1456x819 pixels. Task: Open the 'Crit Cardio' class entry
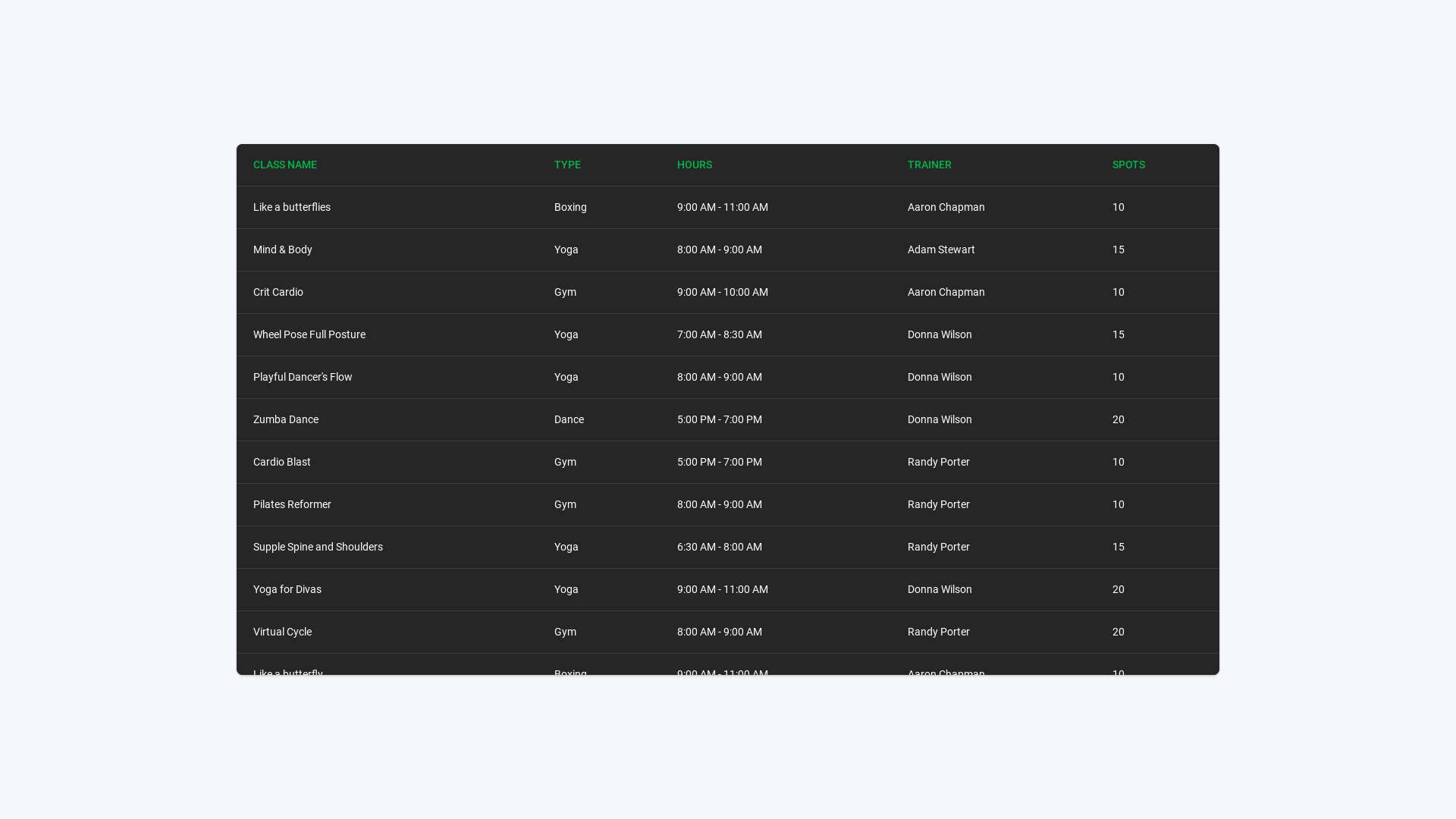click(x=278, y=292)
